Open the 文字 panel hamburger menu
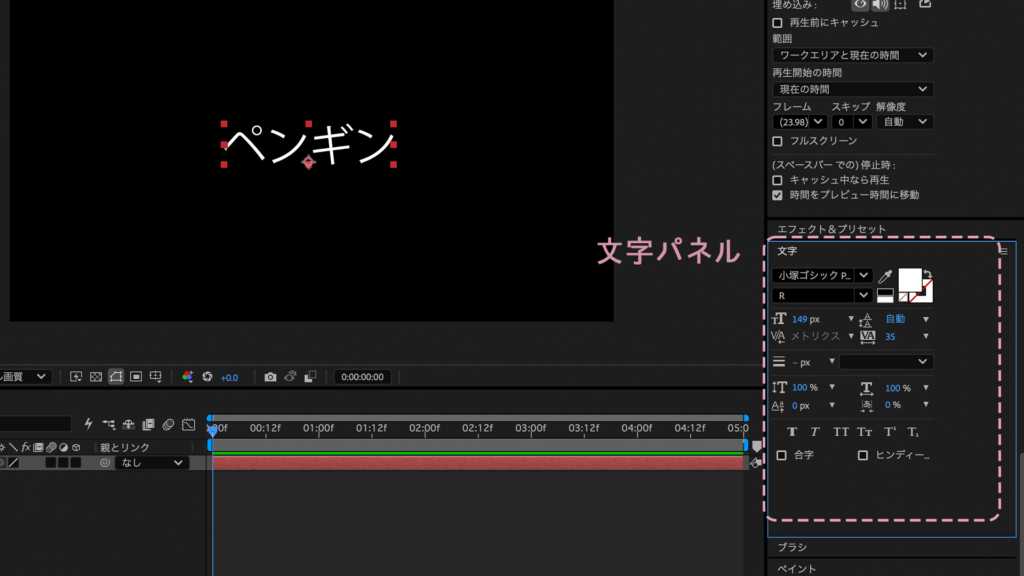 tap(1004, 251)
